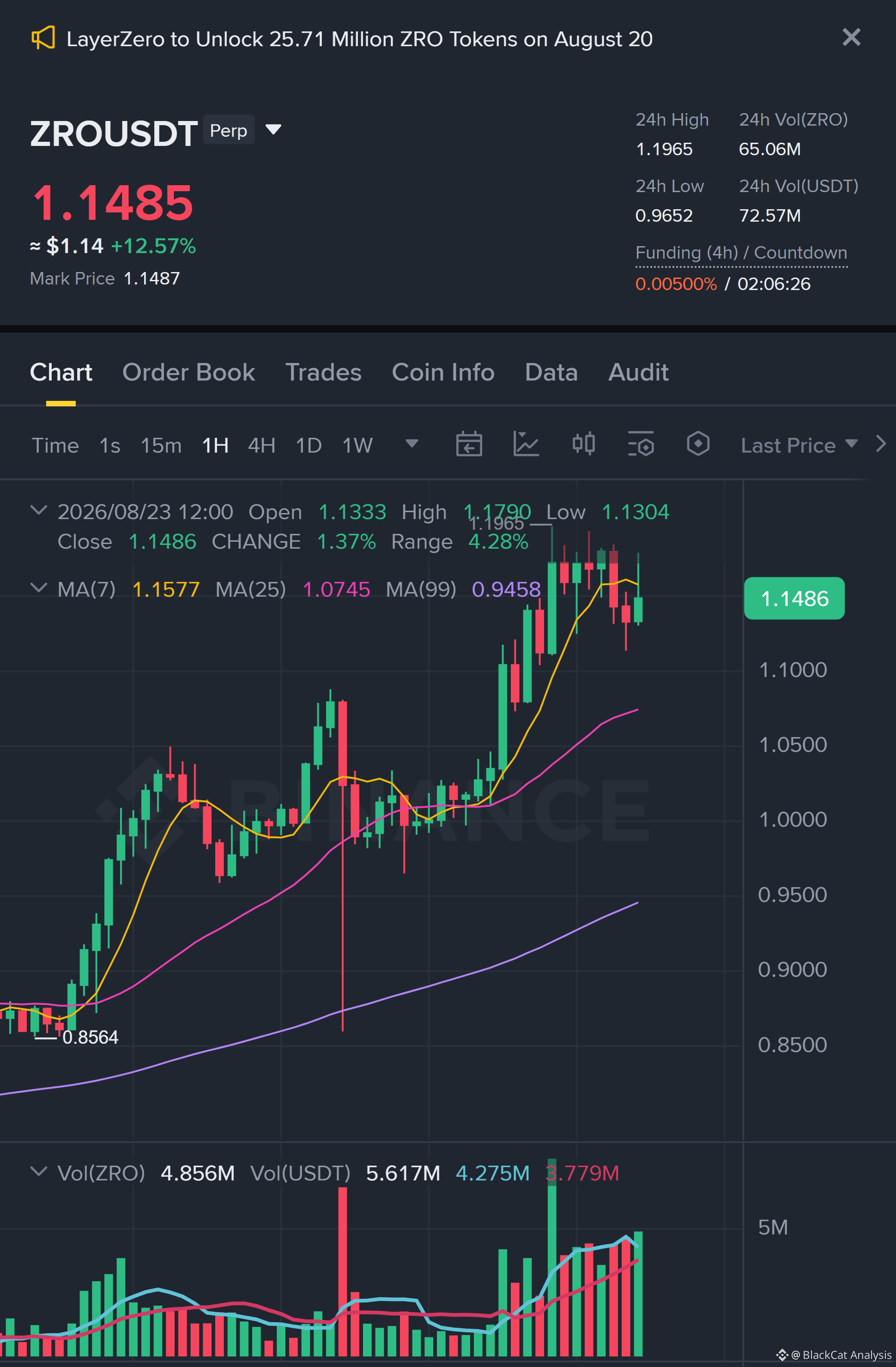Open Funding (4h) / Countdown details
Image resolution: width=896 pixels, height=1367 pixels.
(x=741, y=253)
